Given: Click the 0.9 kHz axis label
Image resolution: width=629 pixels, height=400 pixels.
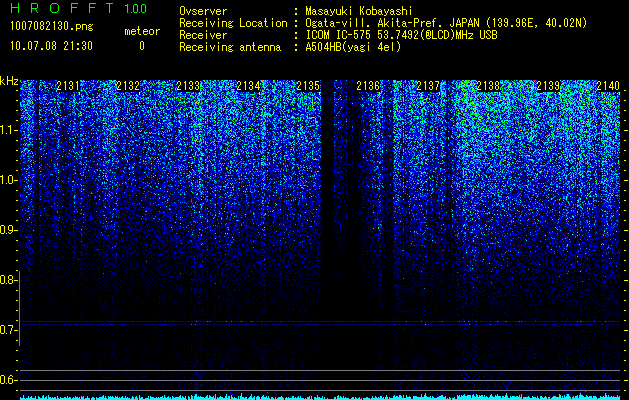Looking at the screenshot, I should point(9,230).
